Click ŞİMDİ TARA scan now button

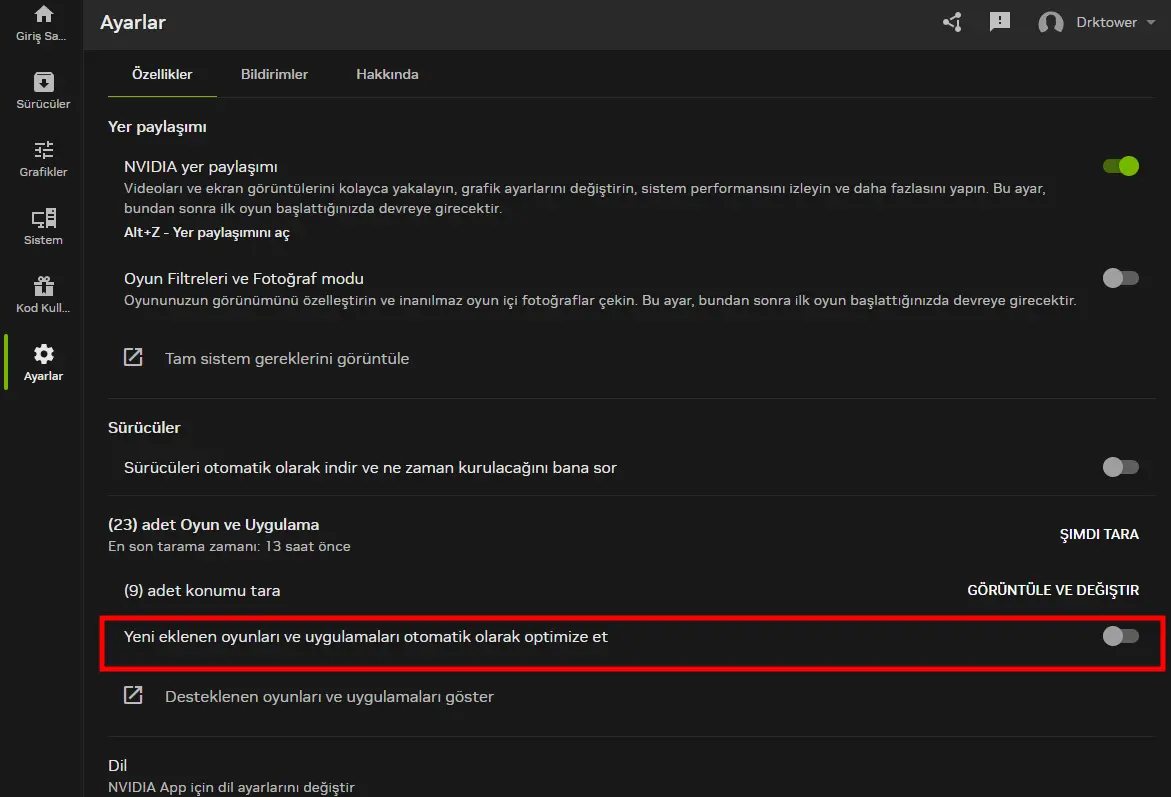1099,534
